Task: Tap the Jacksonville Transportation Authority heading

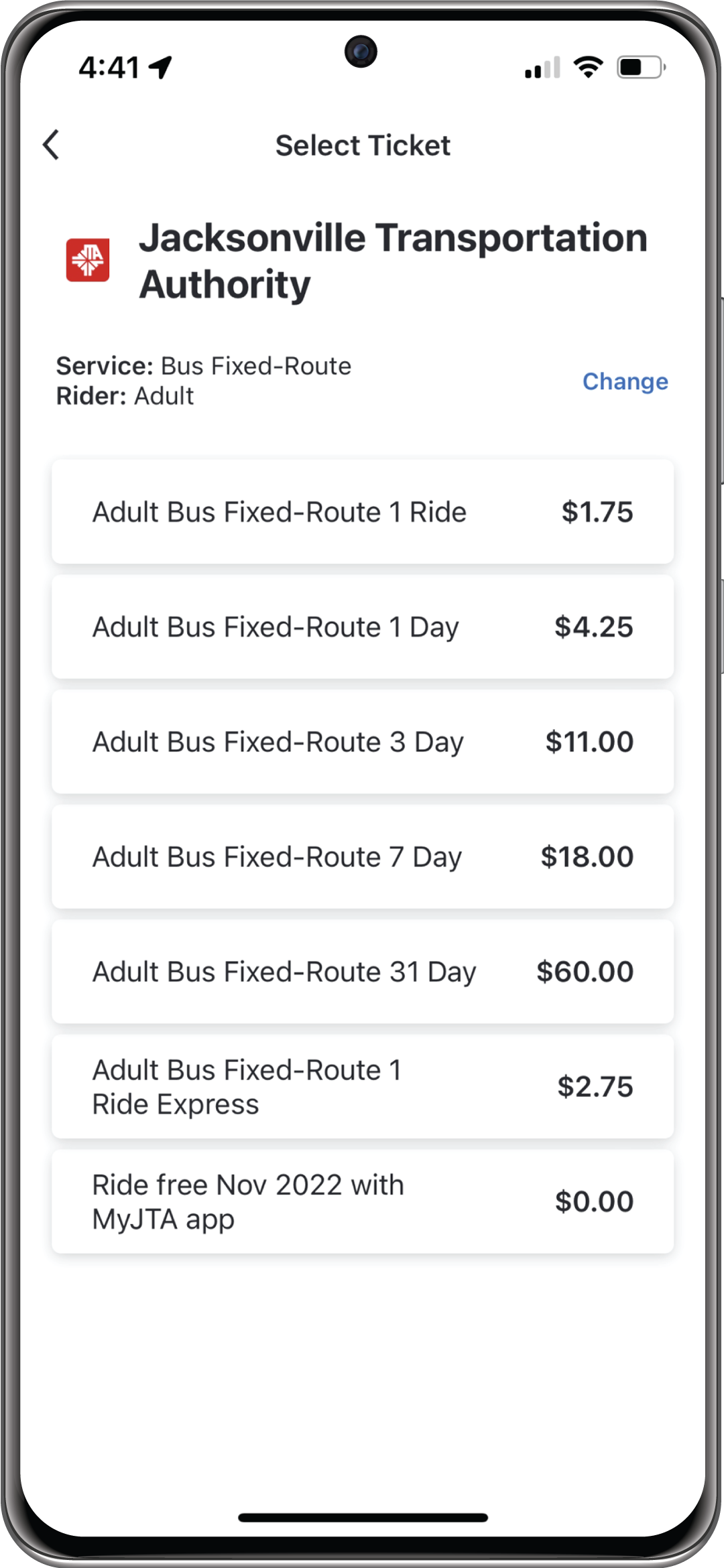Action: [x=393, y=261]
